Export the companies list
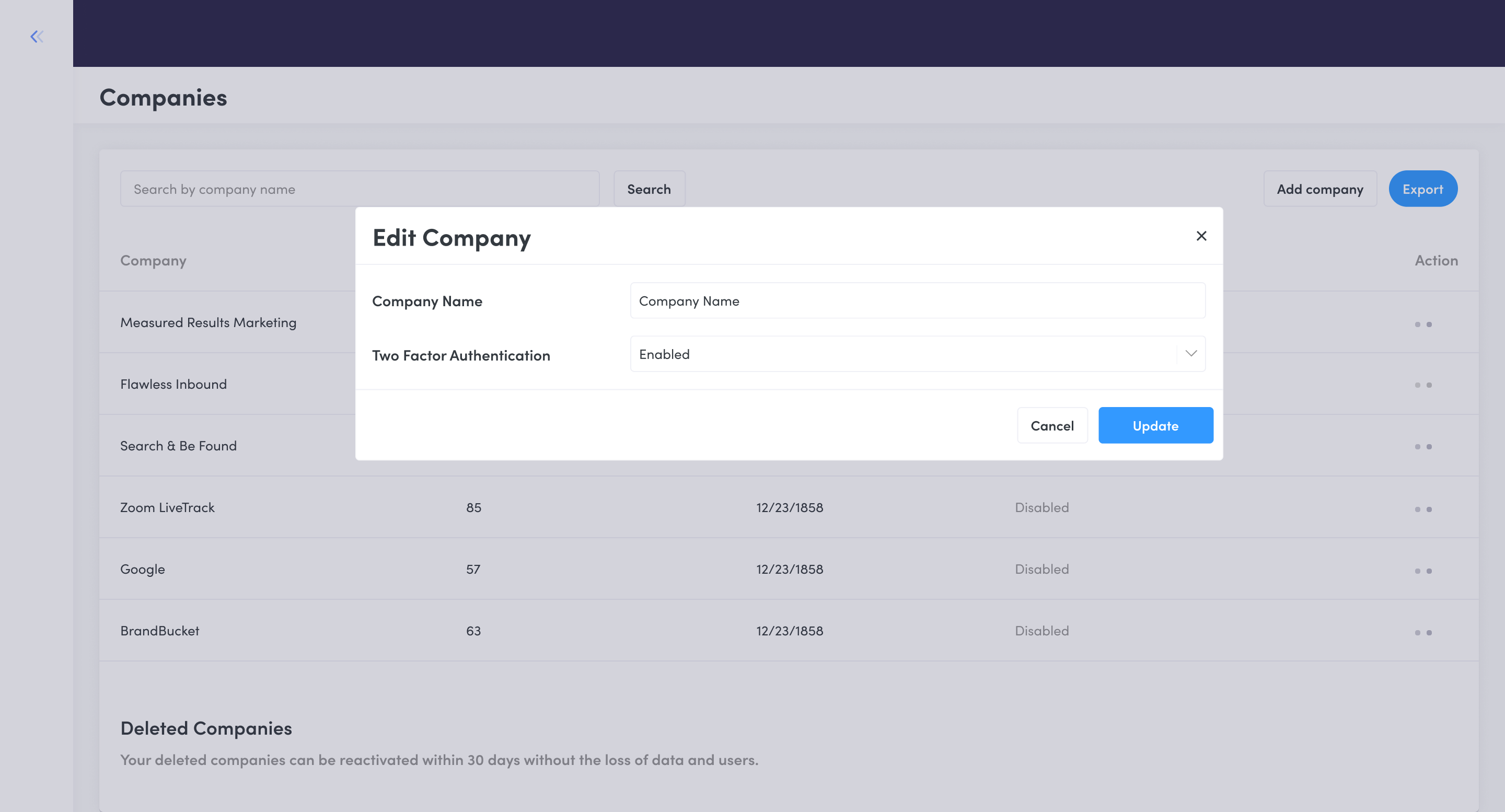The height and width of the screenshot is (812, 1505). [x=1422, y=189]
